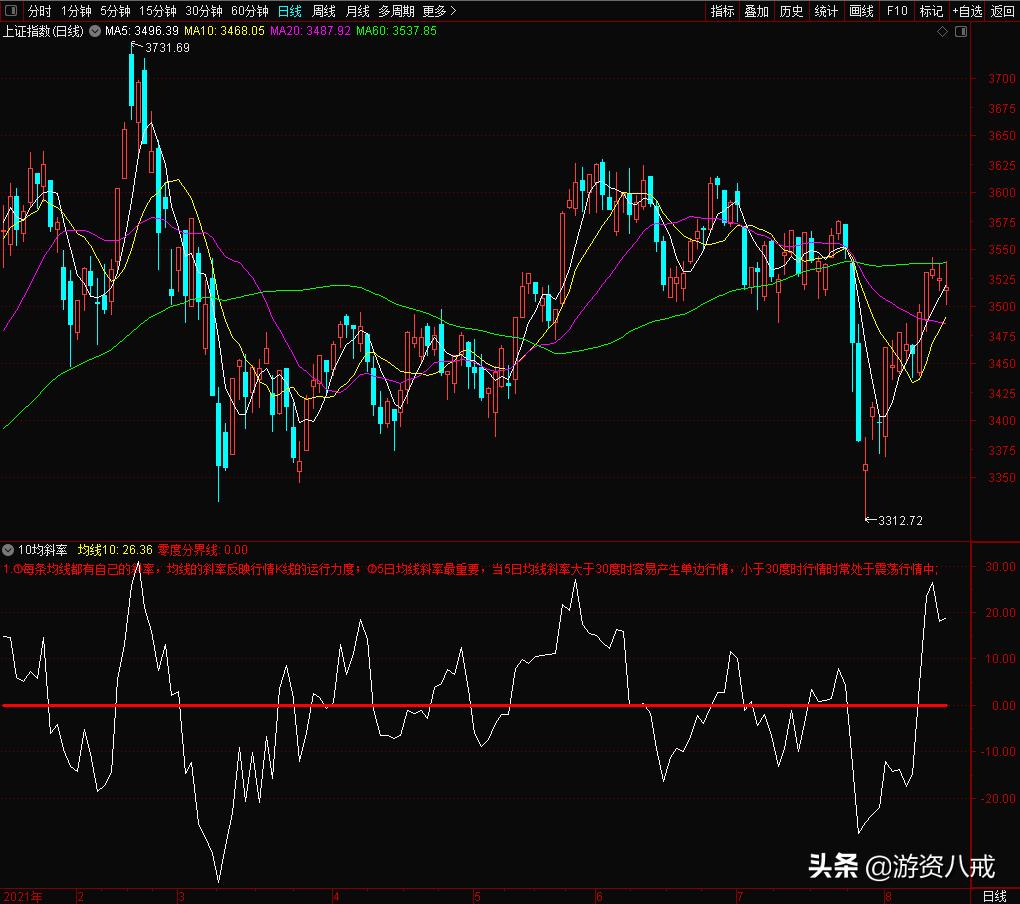The height and width of the screenshot is (904, 1020).
Task: Open the 多周期 multi-period view
Action: [x=396, y=11]
